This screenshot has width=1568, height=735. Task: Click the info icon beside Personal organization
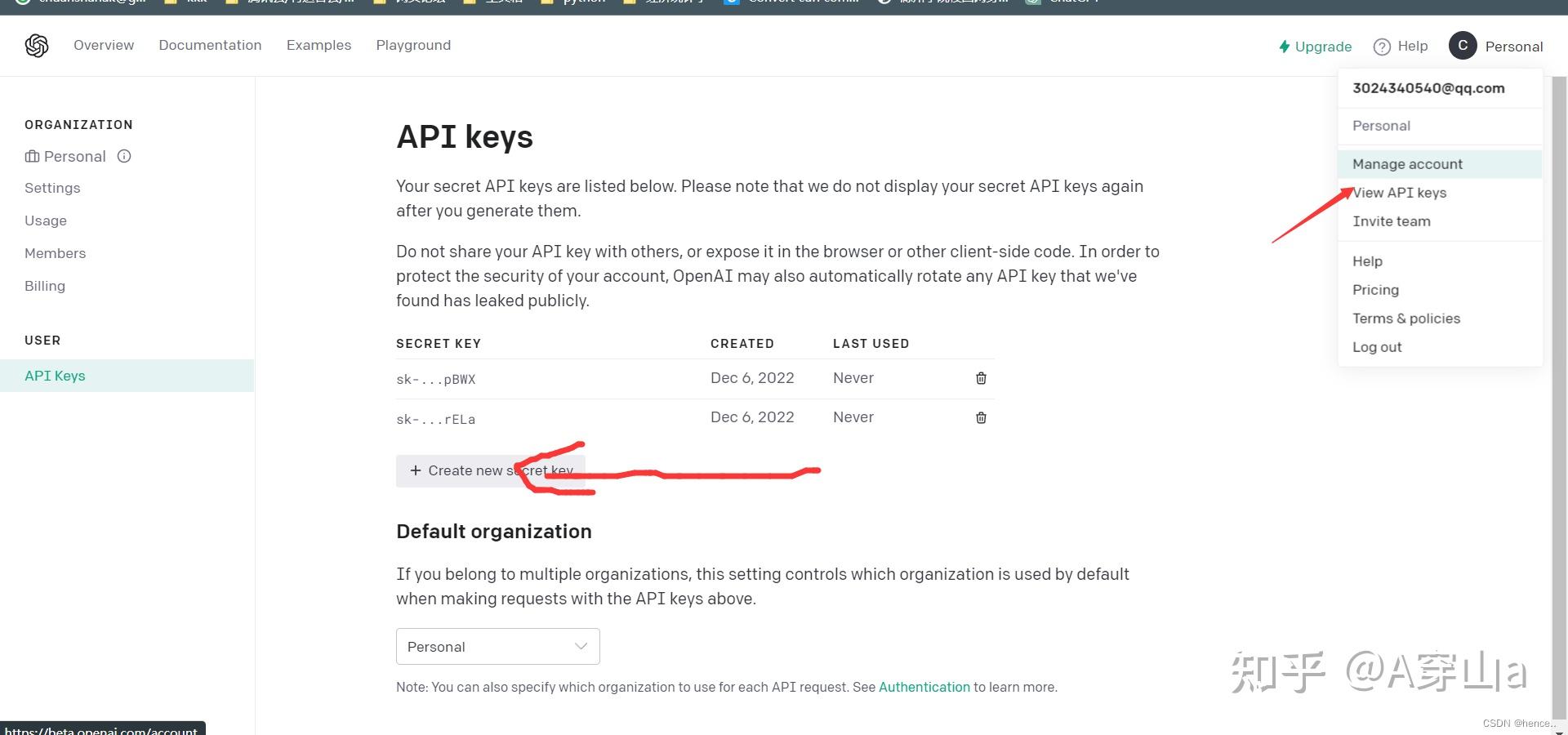coord(124,156)
